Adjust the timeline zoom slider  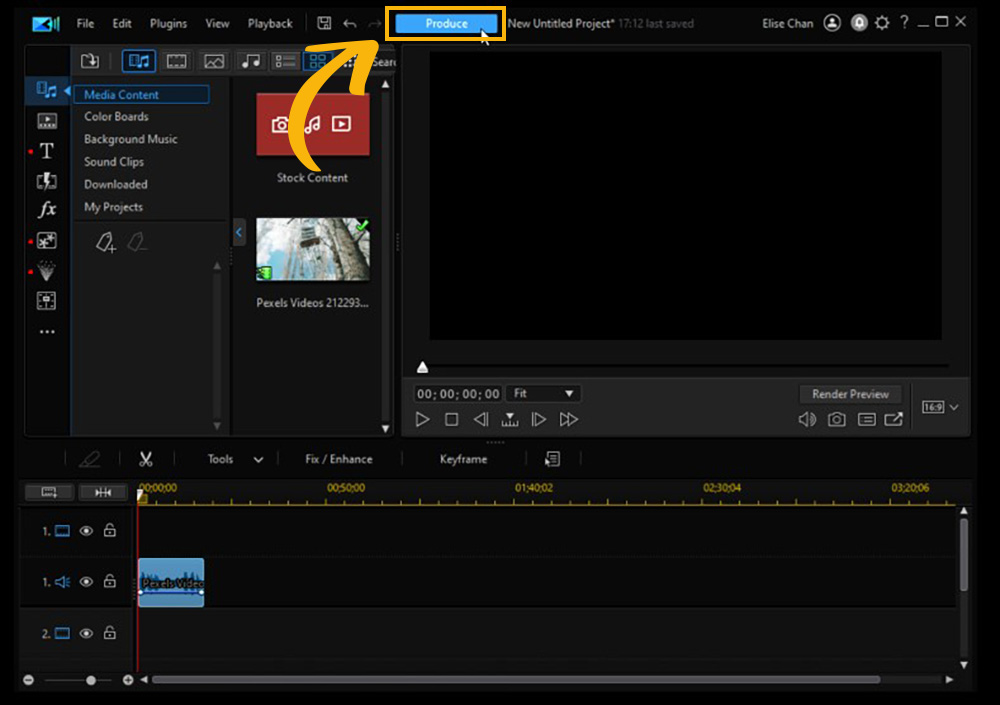(90, 680)
